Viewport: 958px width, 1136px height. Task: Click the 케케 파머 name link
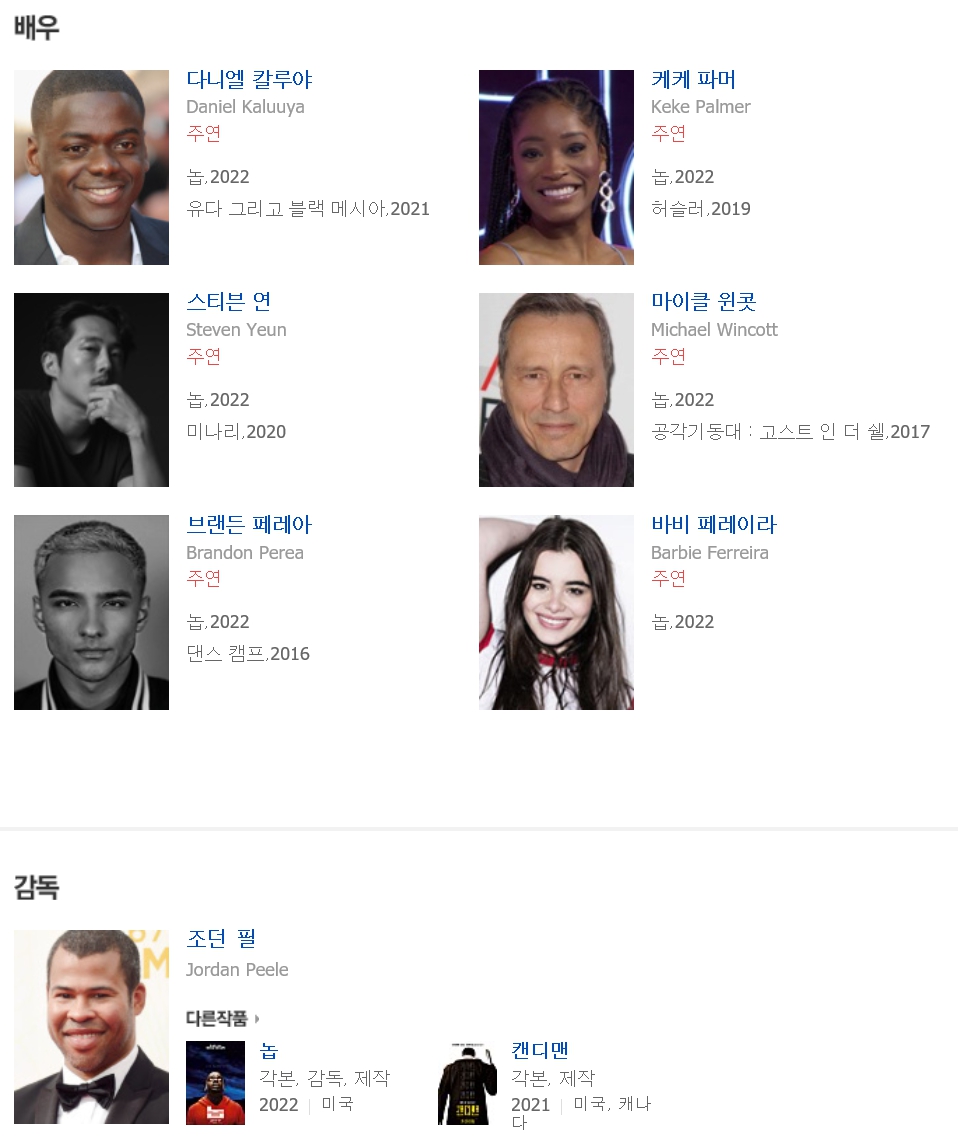(x=693, y=80)
